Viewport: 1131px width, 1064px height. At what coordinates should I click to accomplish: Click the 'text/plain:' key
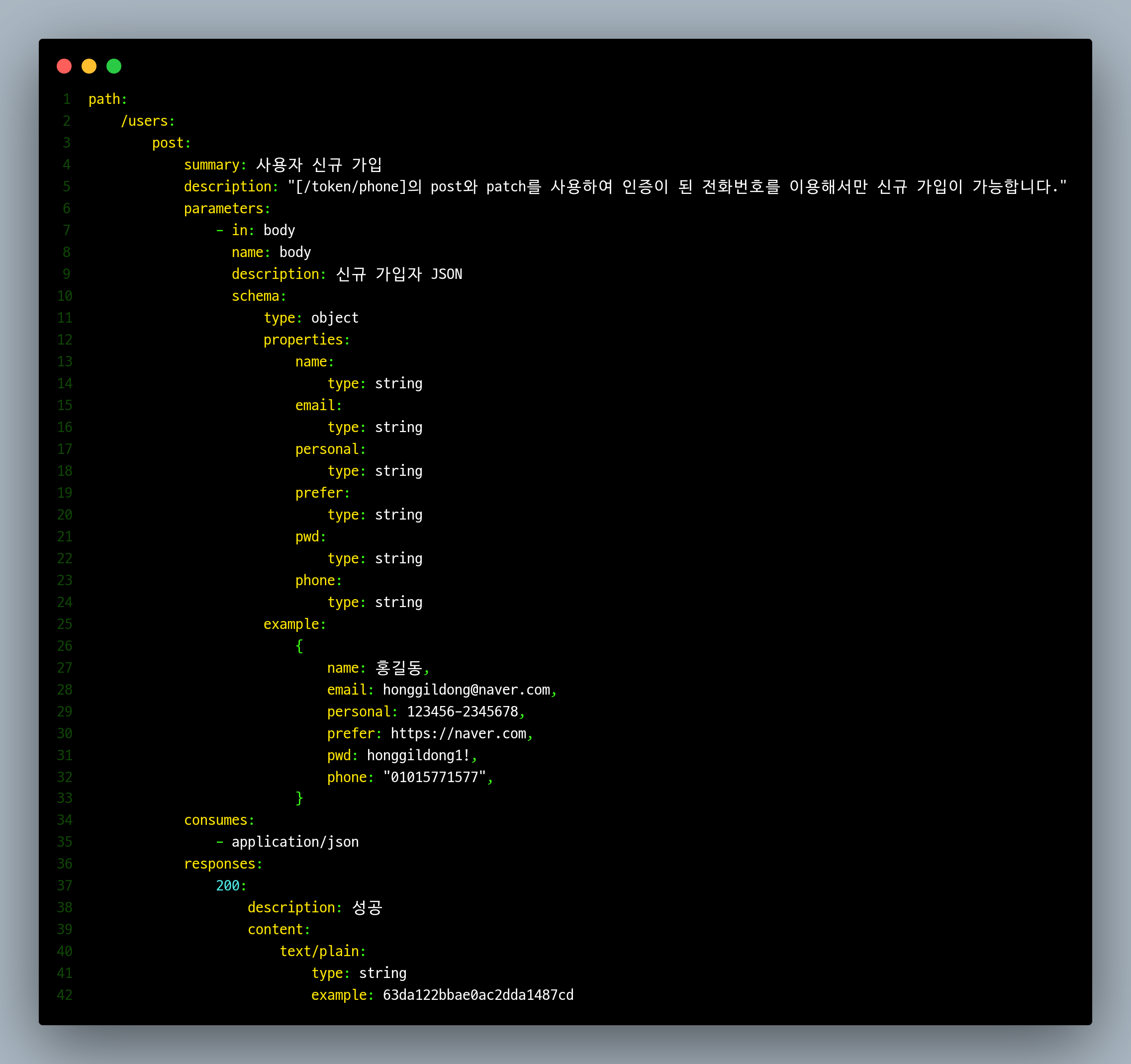pos(323,952)
